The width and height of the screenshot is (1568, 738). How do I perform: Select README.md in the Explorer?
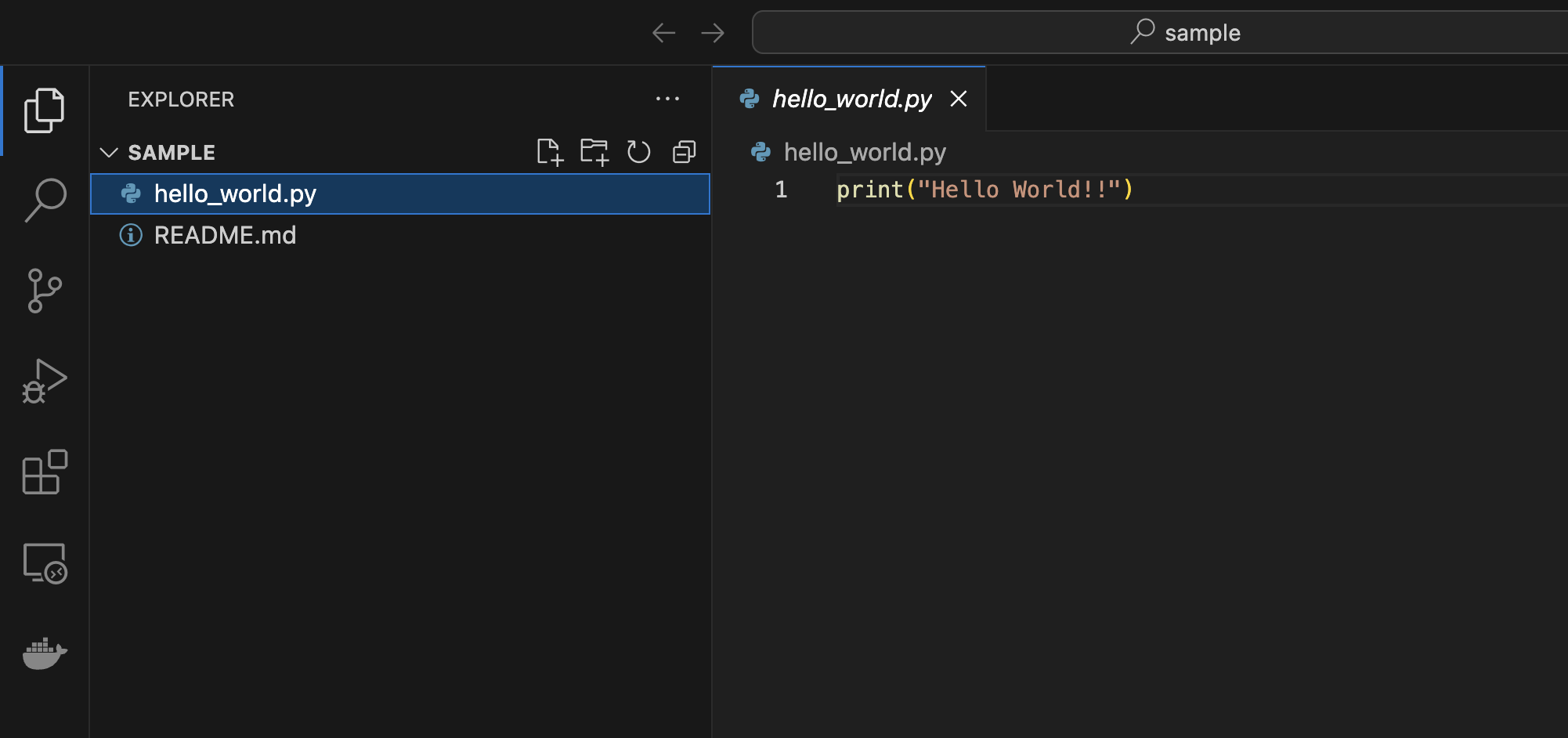tap(226, 235)
